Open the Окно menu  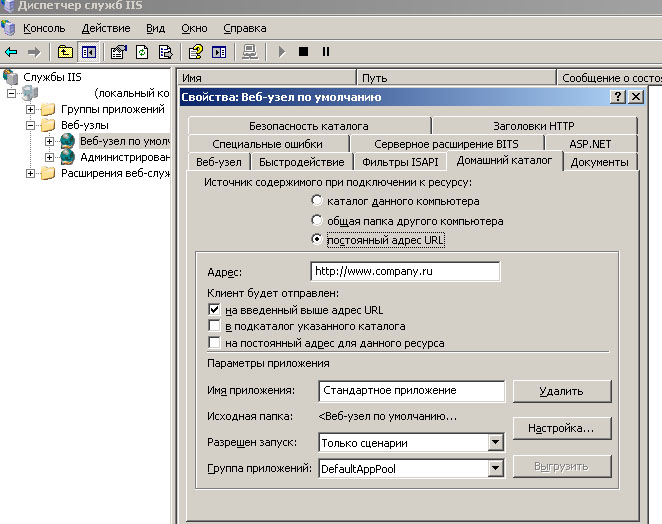point(194,28)
